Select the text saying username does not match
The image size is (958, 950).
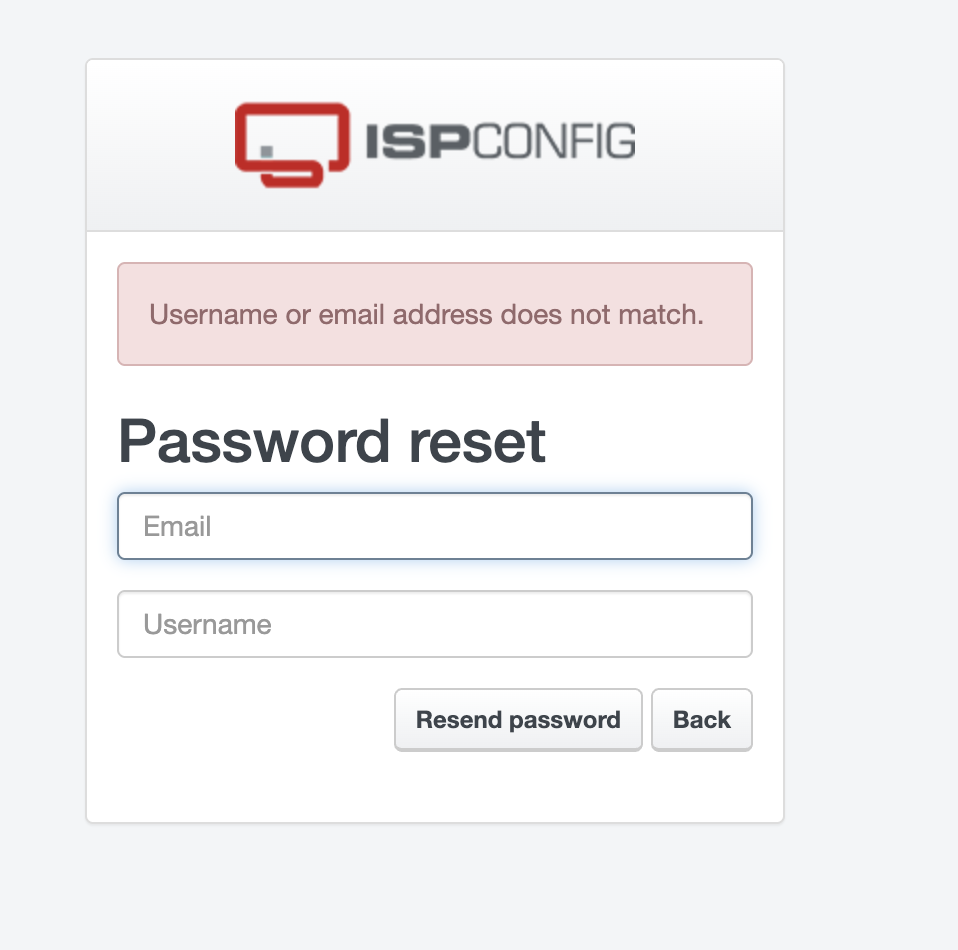click(x=427, y=314)
